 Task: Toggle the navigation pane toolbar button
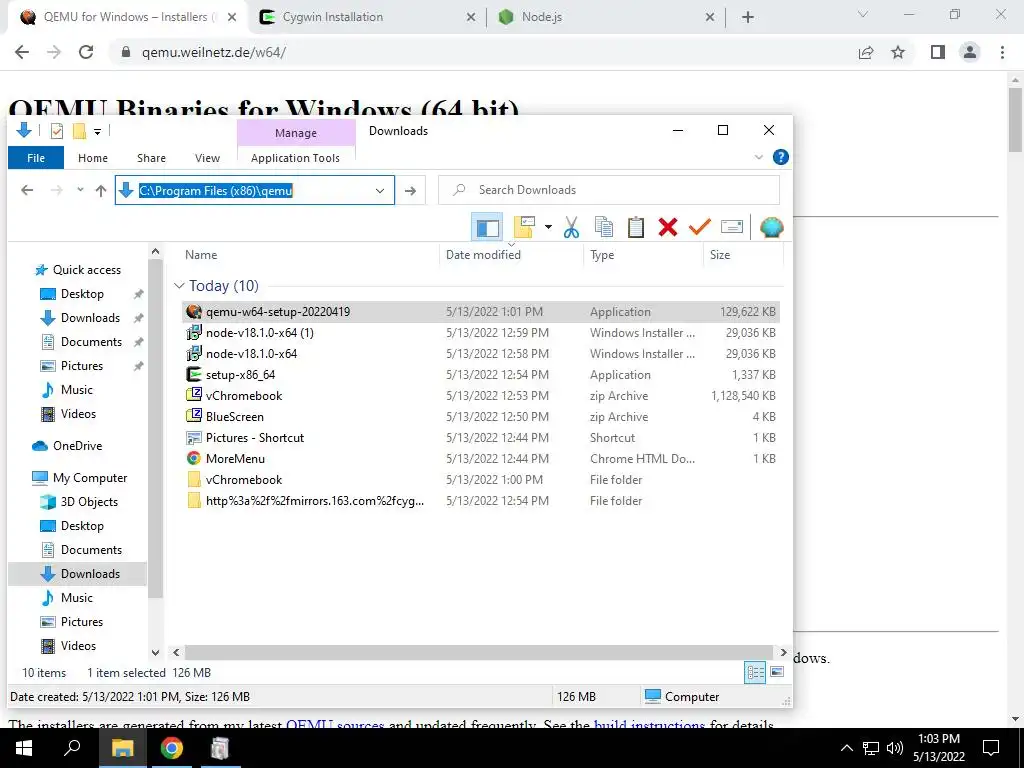pyautogui.click(x=487, y=227)
